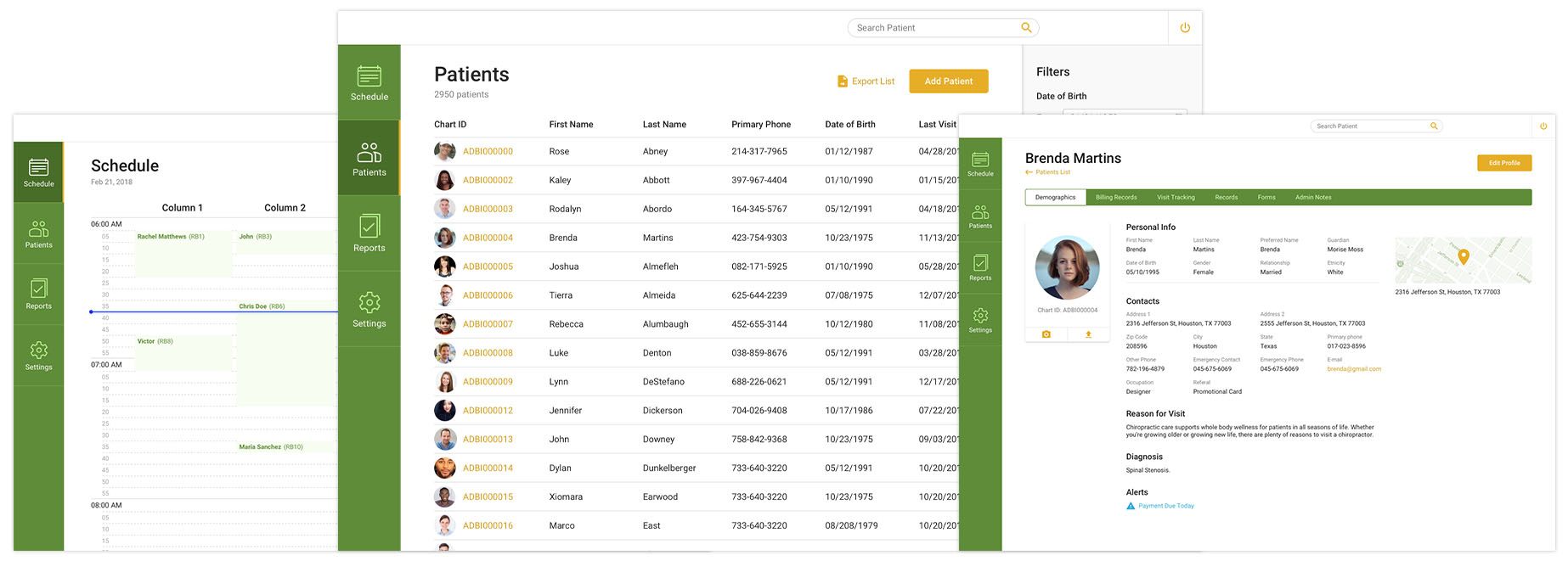Click the orange map pin on the map
The image size is (1568, 561).
click(x=1463, y=256)
